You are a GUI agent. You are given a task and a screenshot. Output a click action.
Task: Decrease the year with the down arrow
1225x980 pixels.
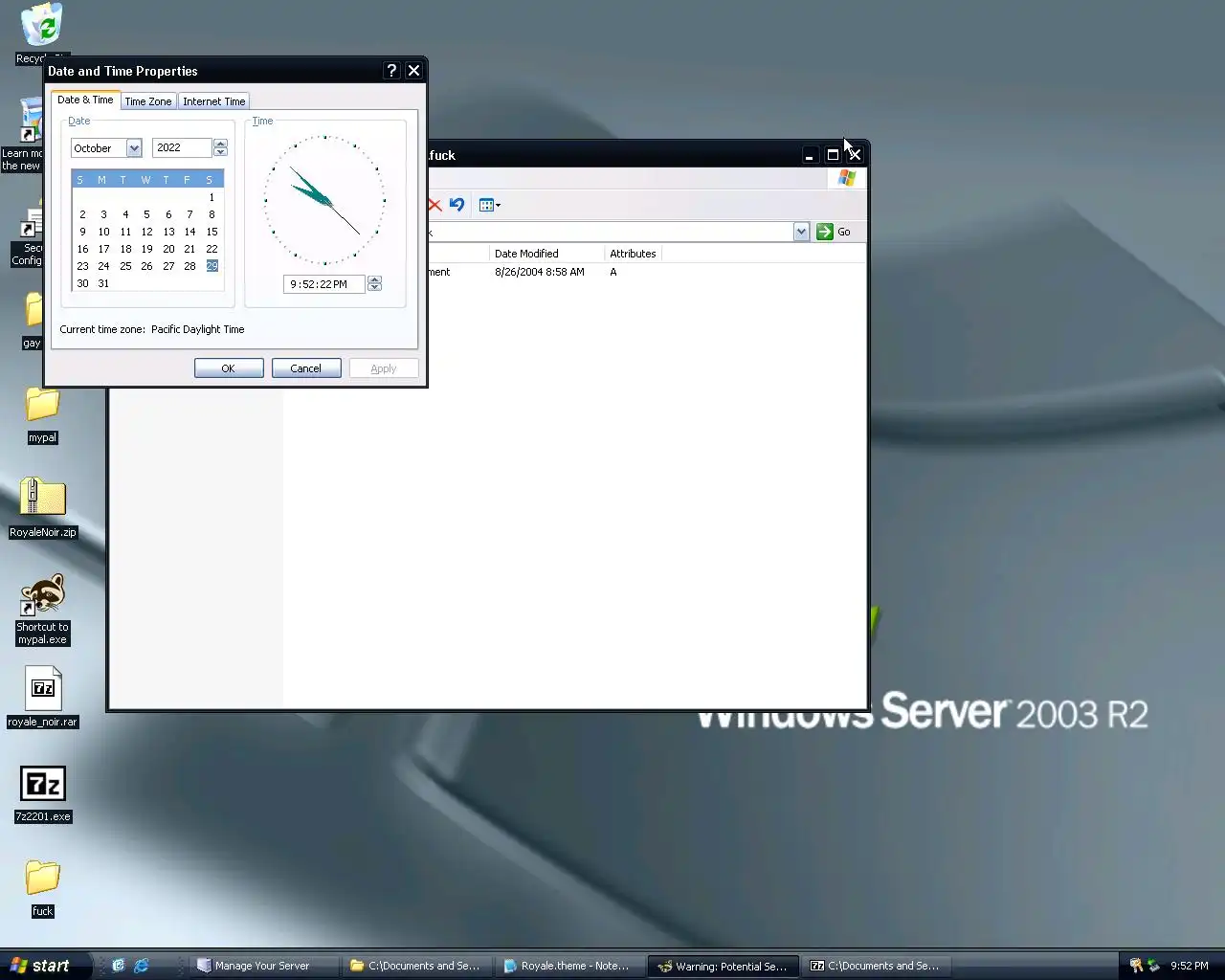pyautogui.click(x=221, y=152)
